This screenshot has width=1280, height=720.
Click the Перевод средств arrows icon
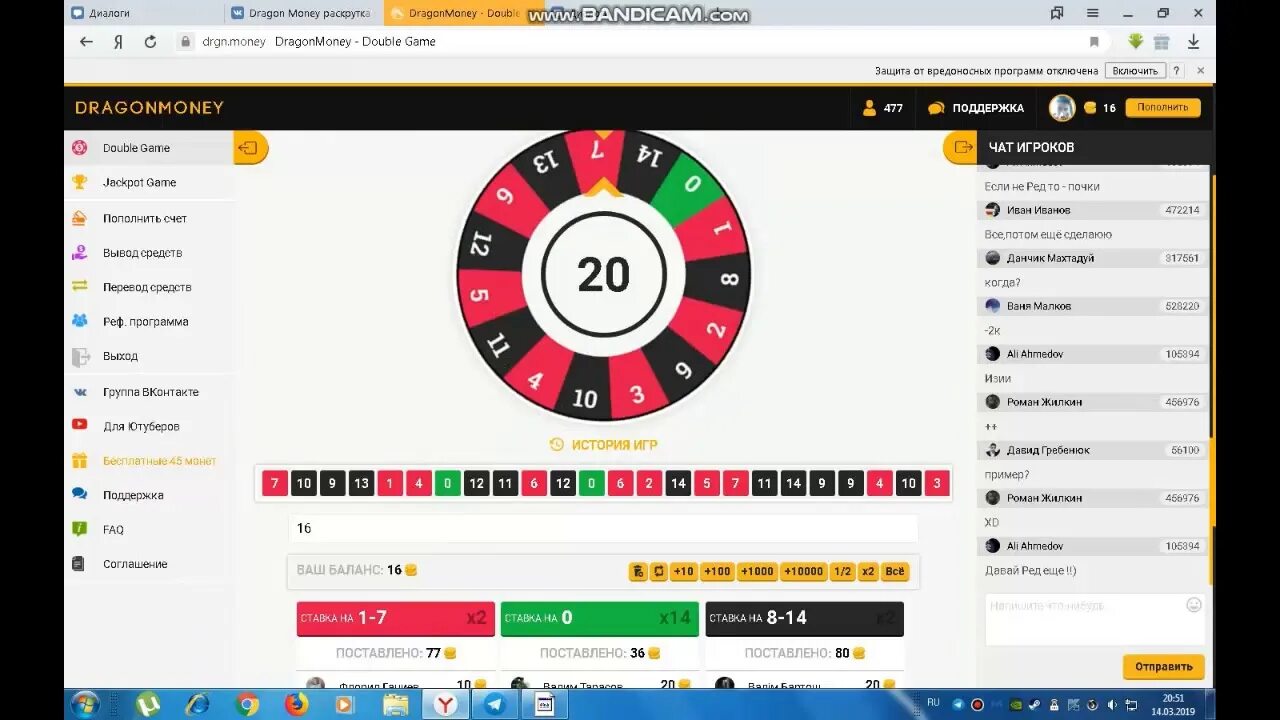tap(79, 287)
